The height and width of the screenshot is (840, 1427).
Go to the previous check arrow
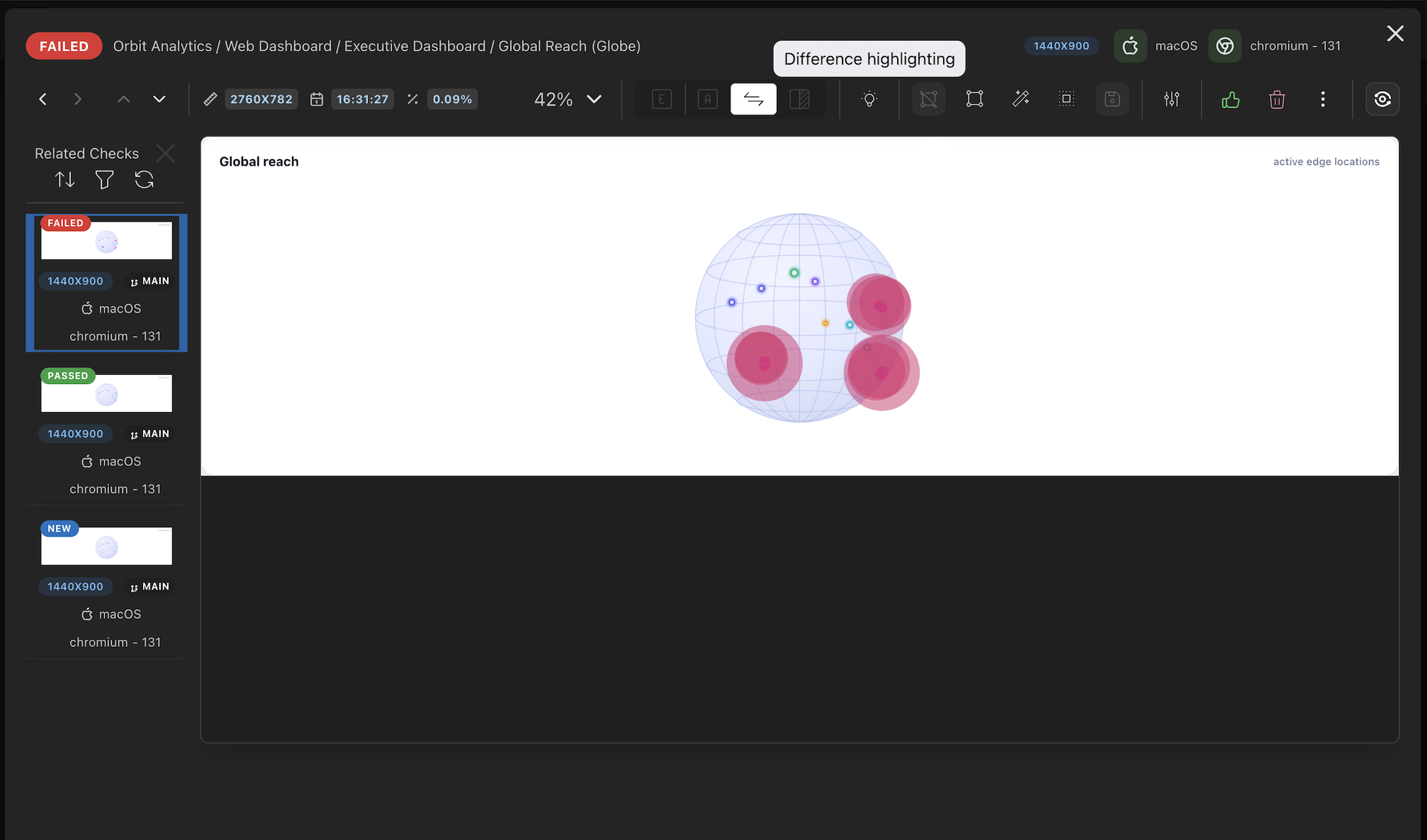click(43, 99)
